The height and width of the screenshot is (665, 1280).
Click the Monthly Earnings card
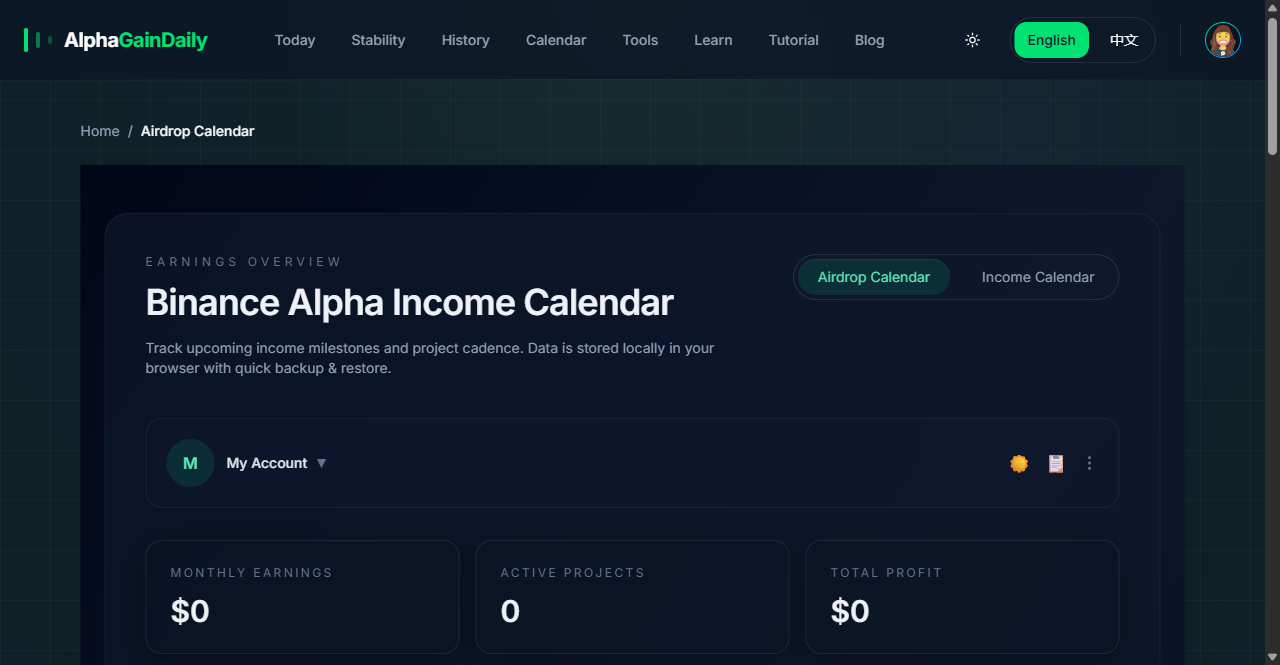point(302,596)
